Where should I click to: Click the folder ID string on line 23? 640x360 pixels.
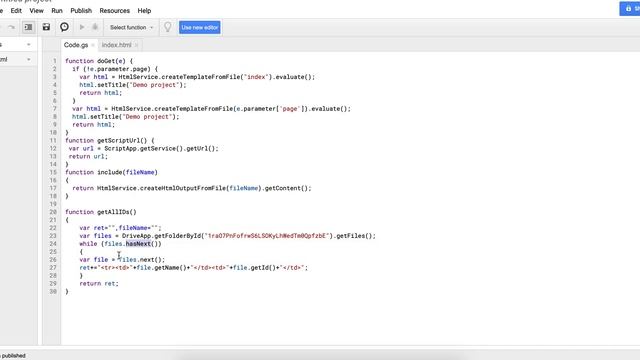267,236
